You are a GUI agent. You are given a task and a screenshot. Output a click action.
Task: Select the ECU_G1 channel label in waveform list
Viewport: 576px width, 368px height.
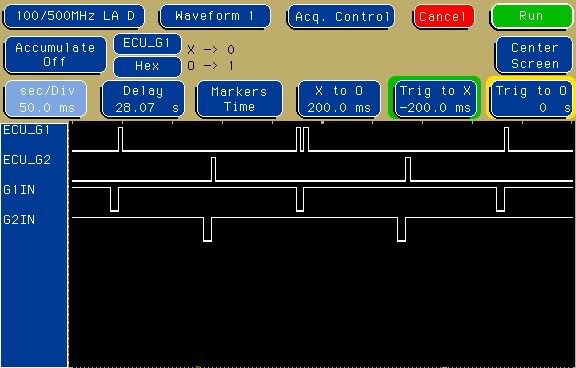[x=26, y=130]
